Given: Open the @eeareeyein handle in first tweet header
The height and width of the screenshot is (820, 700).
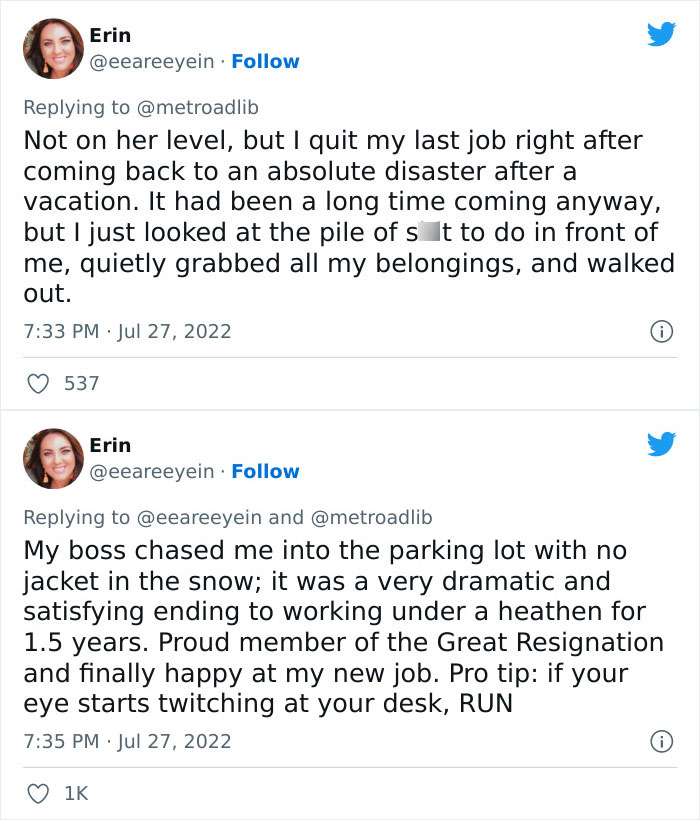Looking at the screenshot, I should pyautogui.click(x=152, y=62).
